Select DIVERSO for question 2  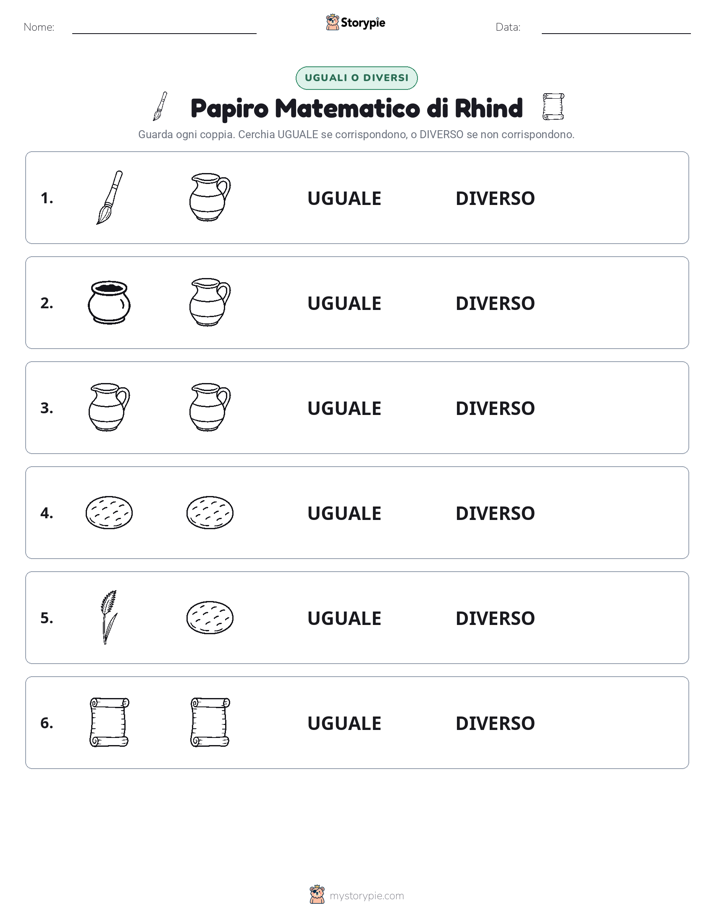tap(495, 303)
